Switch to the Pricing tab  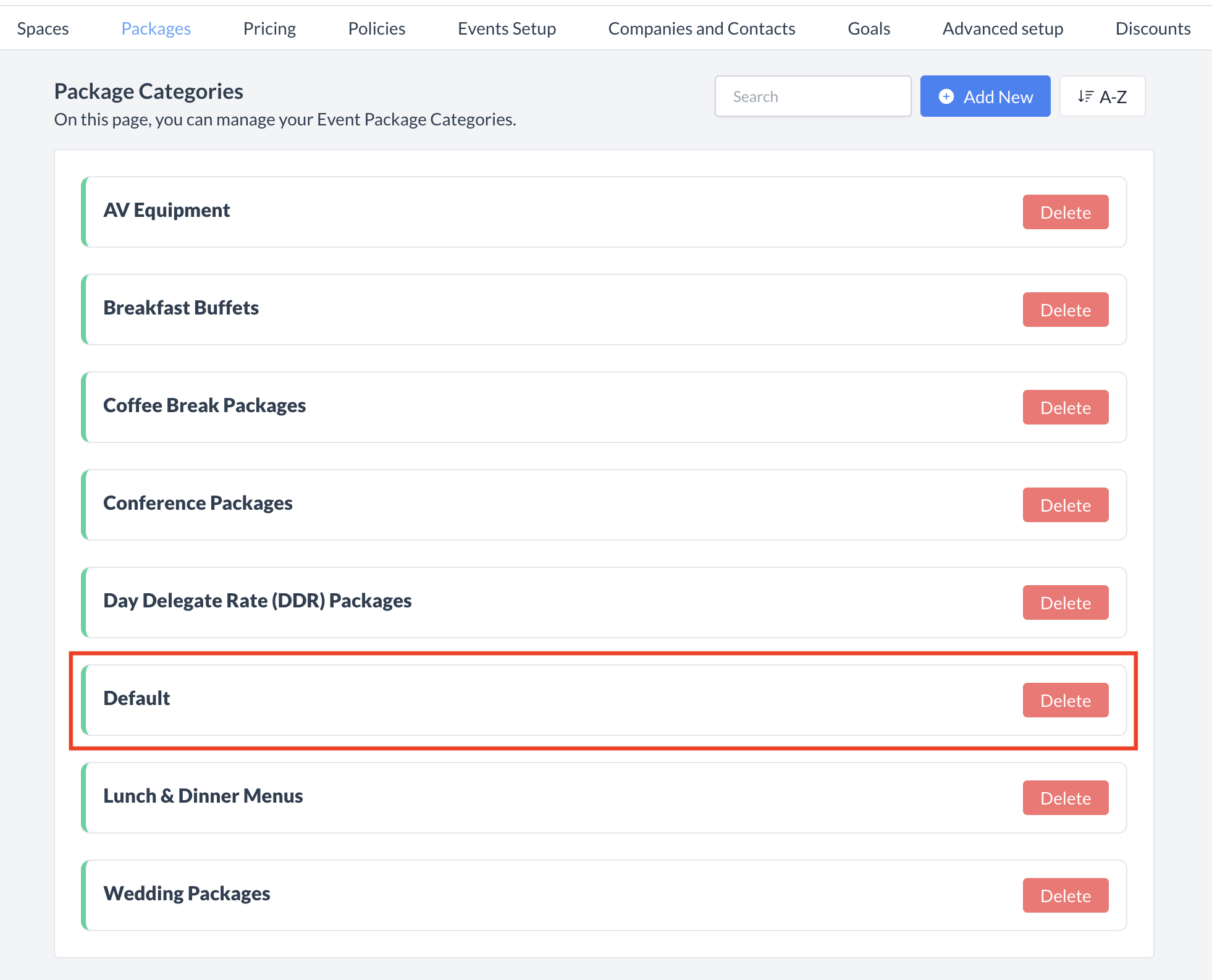pyautogui.click(x=269, y=28)
